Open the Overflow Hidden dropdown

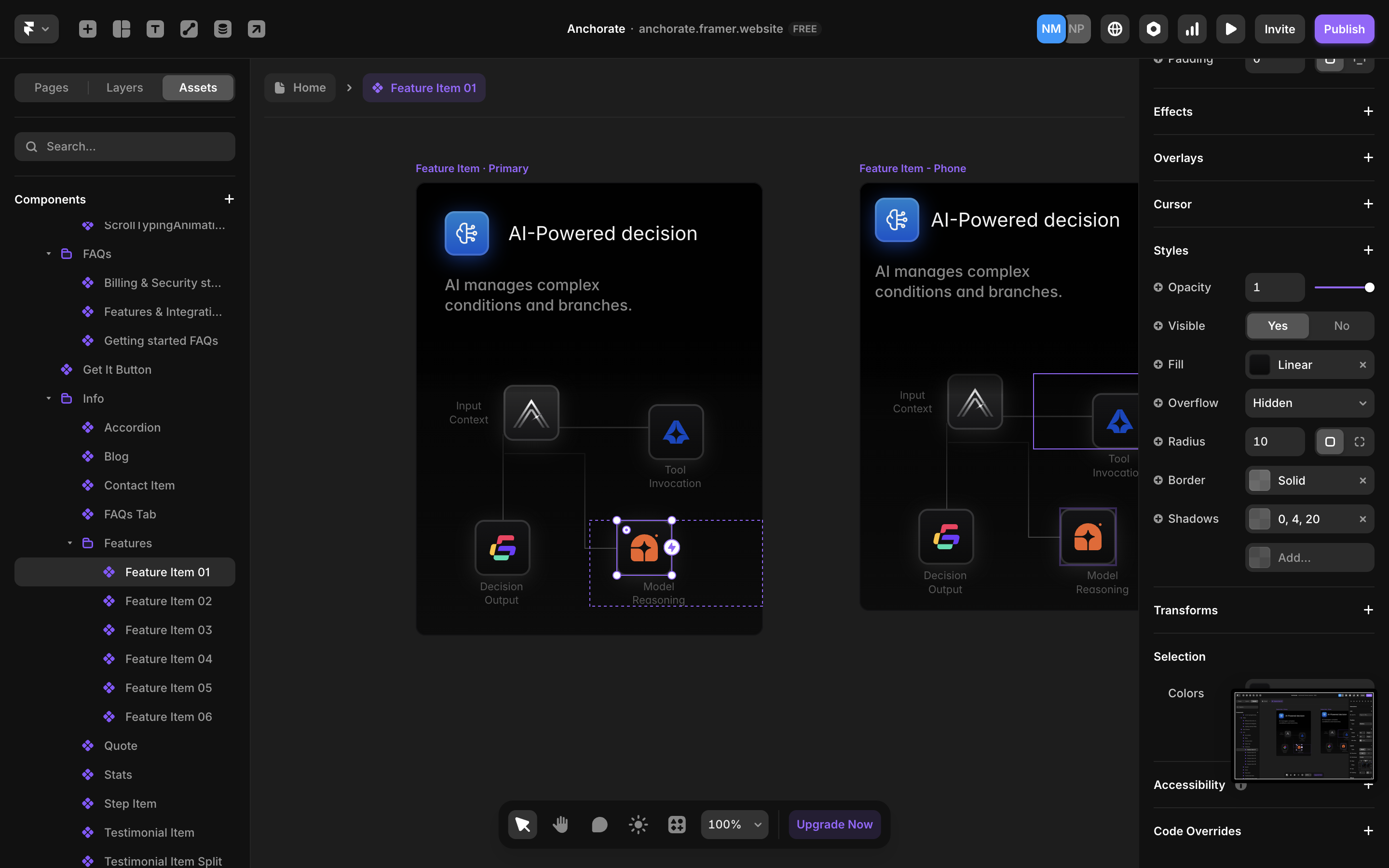point(1309,403)
